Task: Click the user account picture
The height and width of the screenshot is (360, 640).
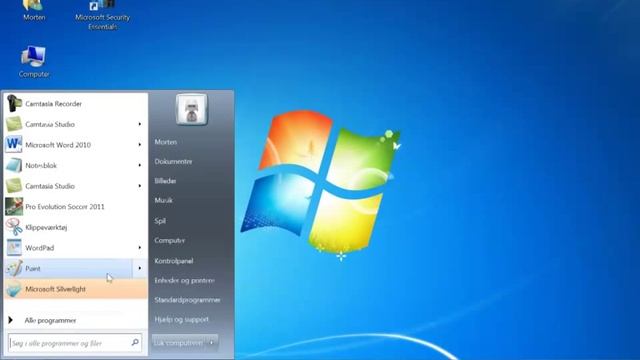Action: click(191, 109)
